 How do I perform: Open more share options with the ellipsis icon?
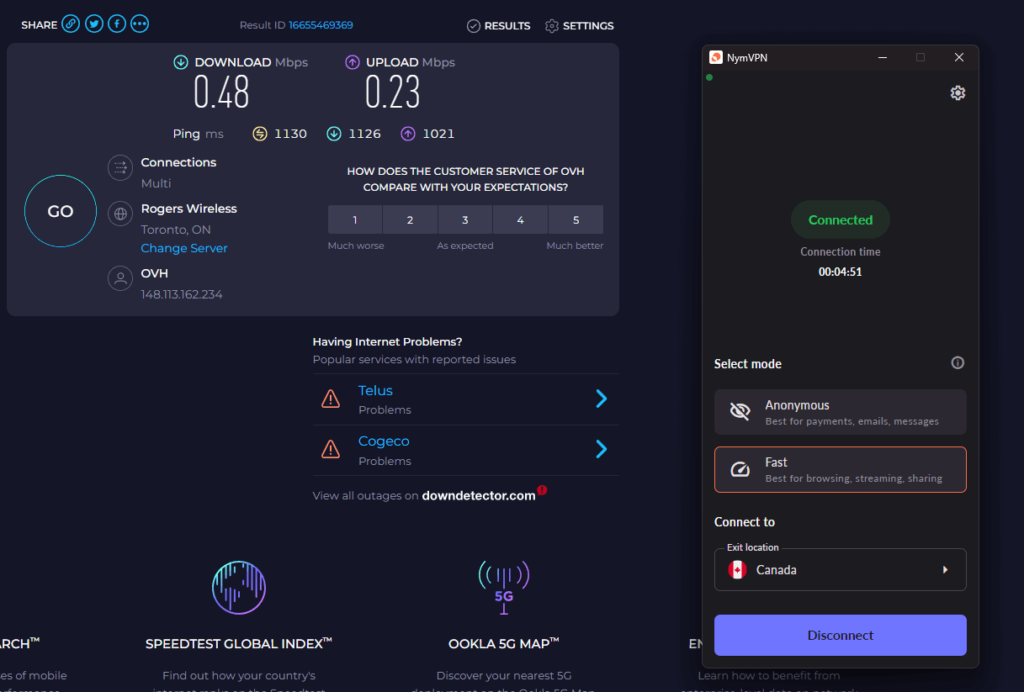coord(139,23)
